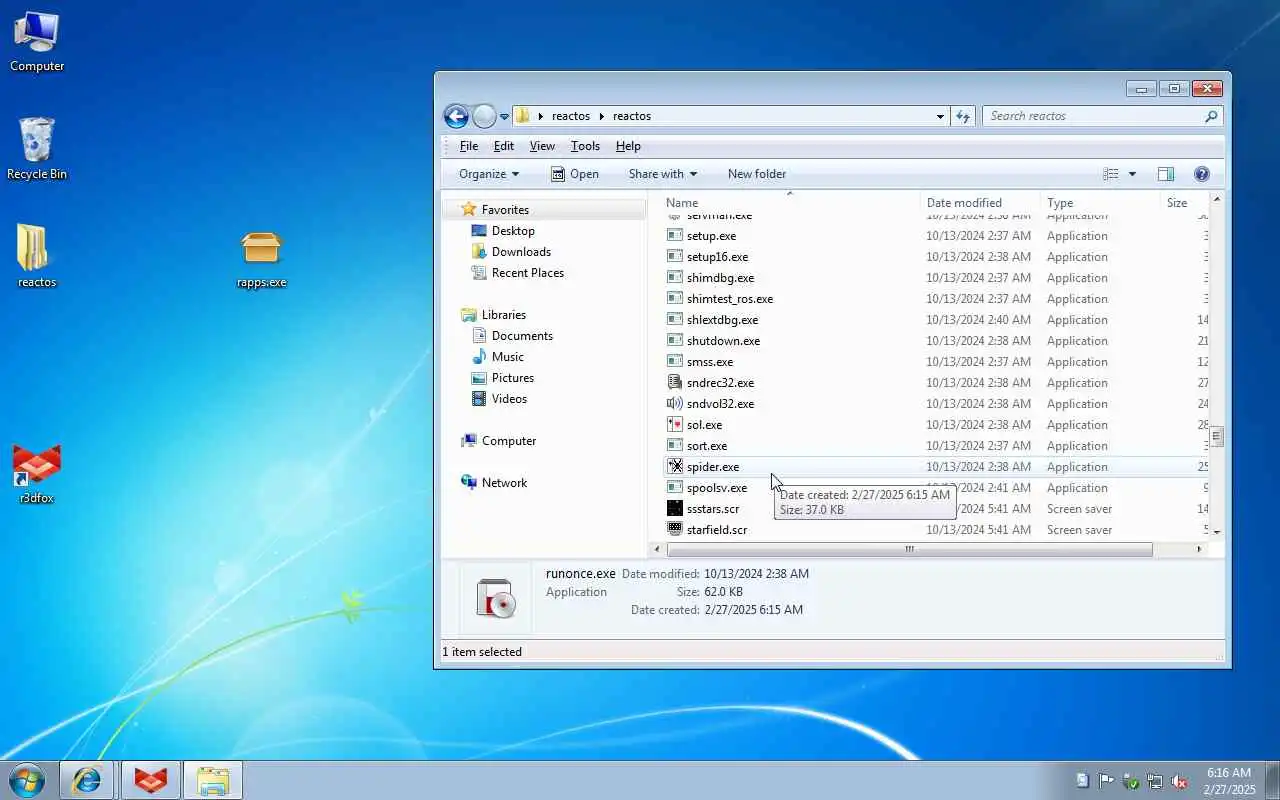Select Favorites in the navigation pane
This screenshot has height=800, width=1280.
(x=505, y=210)
